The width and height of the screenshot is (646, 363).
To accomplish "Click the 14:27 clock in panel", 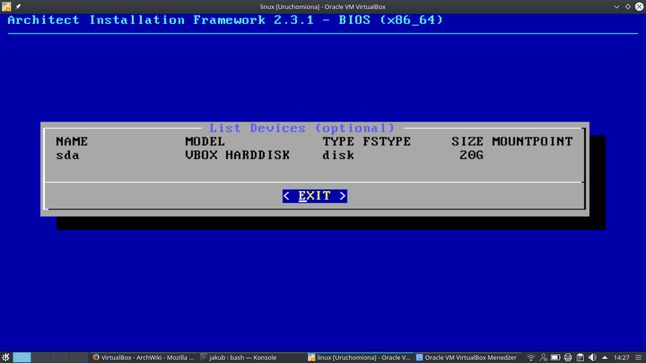I will 621,357.
